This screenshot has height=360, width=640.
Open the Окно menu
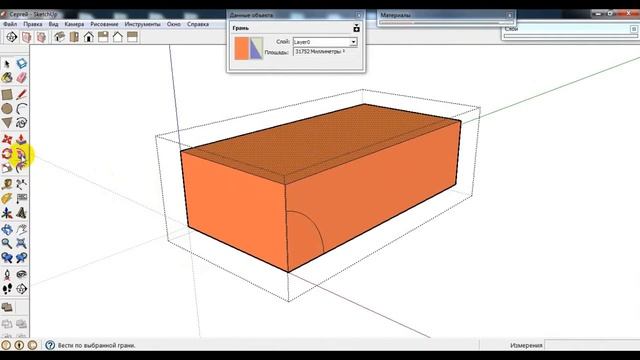[x=173, y=24]
